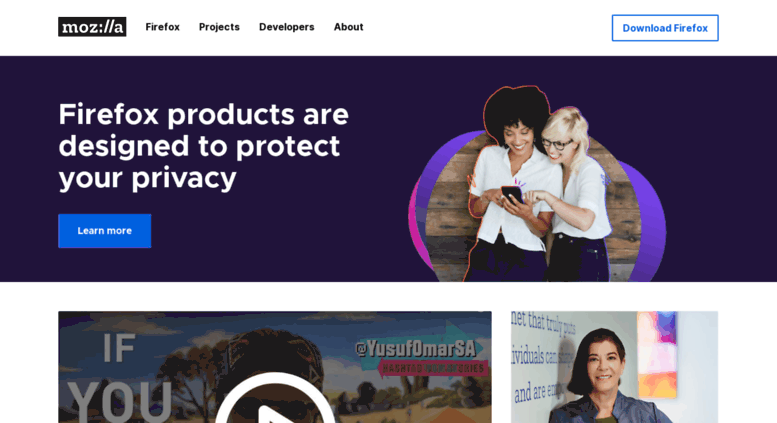Play the video with the circular play button
This screenshot has width=777, height=423.
point(276,400)
